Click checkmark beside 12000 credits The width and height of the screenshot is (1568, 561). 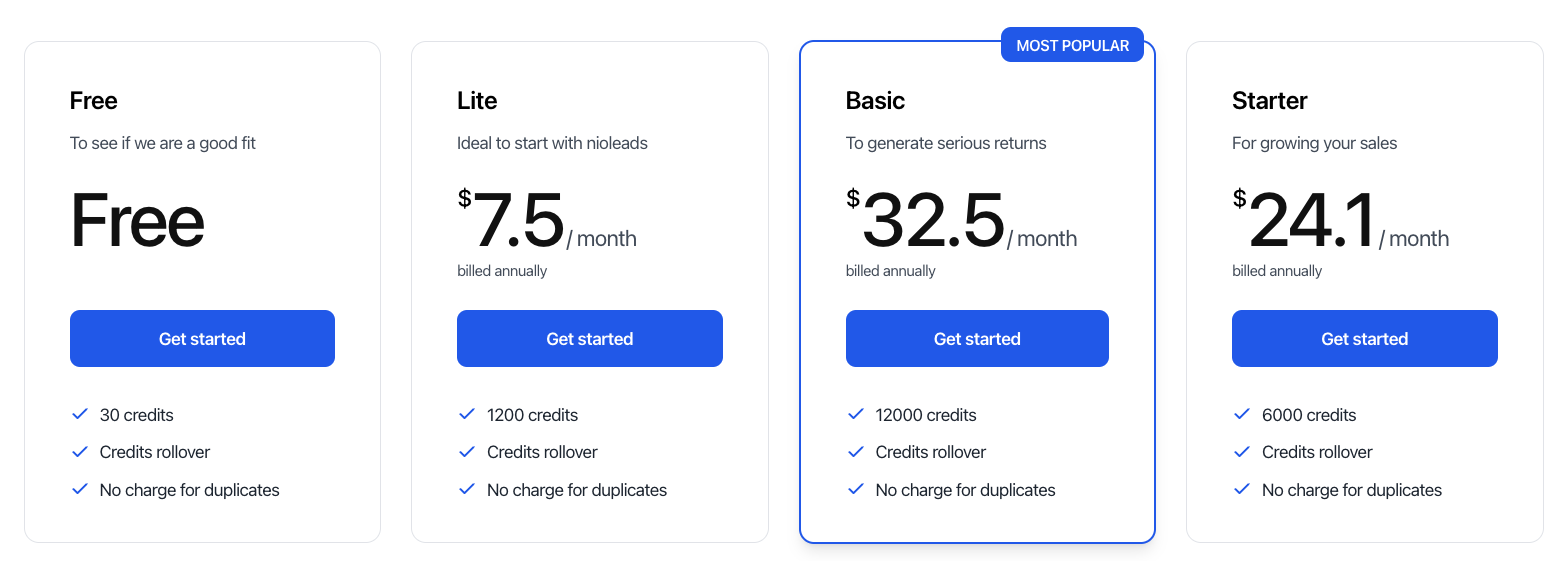[x=855, y=414]
